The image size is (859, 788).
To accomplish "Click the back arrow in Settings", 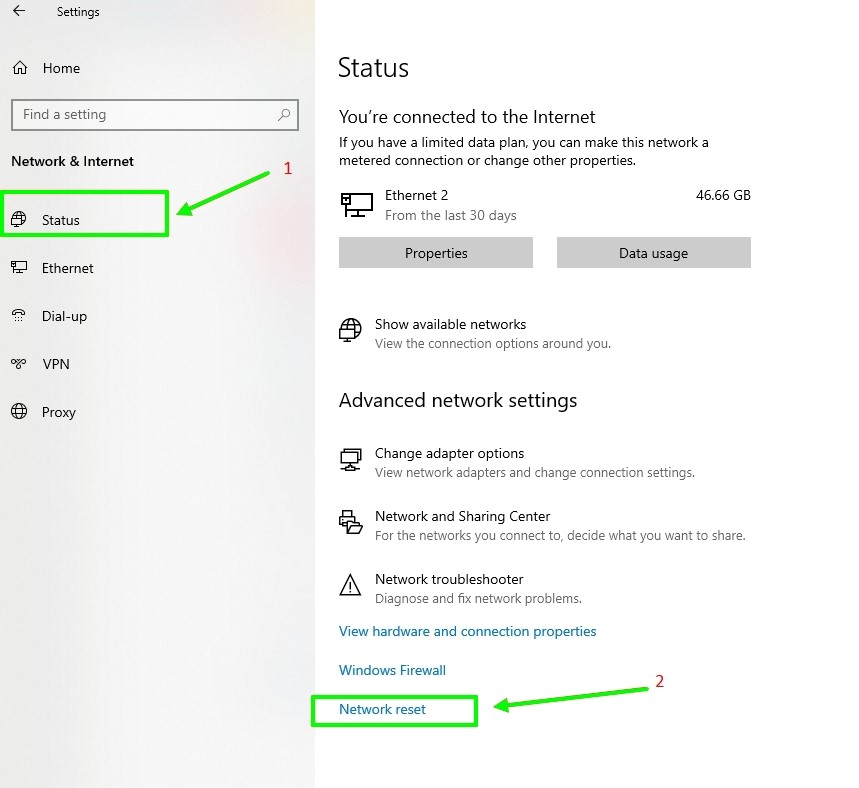I will (19, 11).
